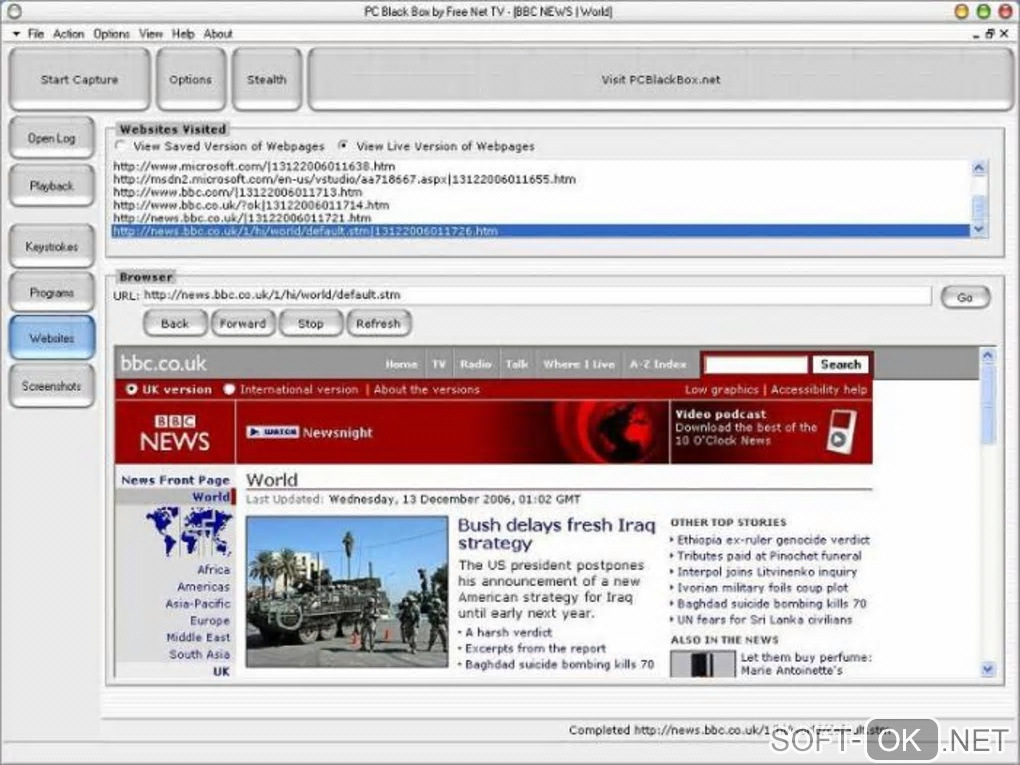This screenshot has width=1020, height=765.
Task: Click the world map image
Action: click(189, 531)
